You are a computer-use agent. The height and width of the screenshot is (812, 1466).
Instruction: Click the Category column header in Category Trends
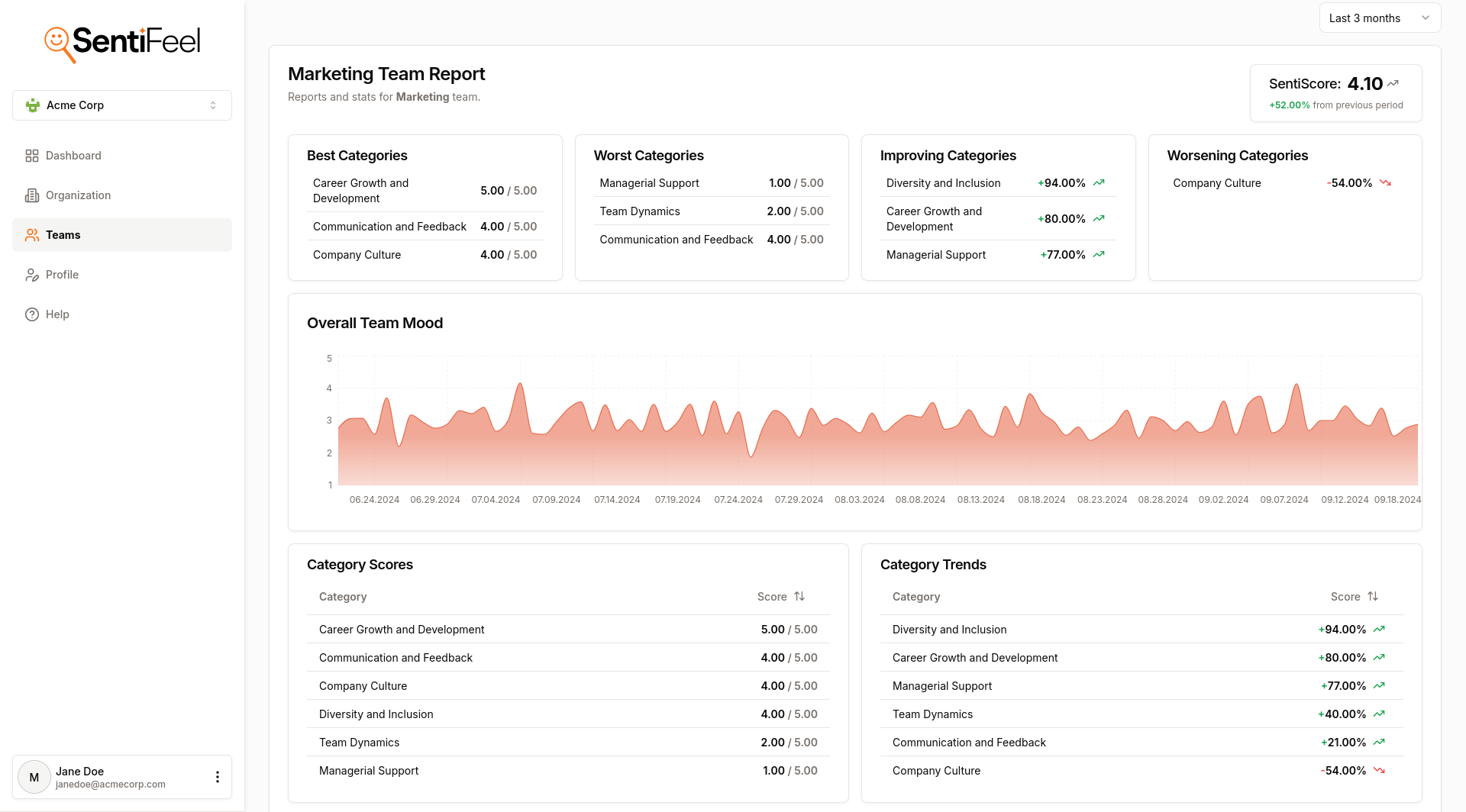coord(916,597)
